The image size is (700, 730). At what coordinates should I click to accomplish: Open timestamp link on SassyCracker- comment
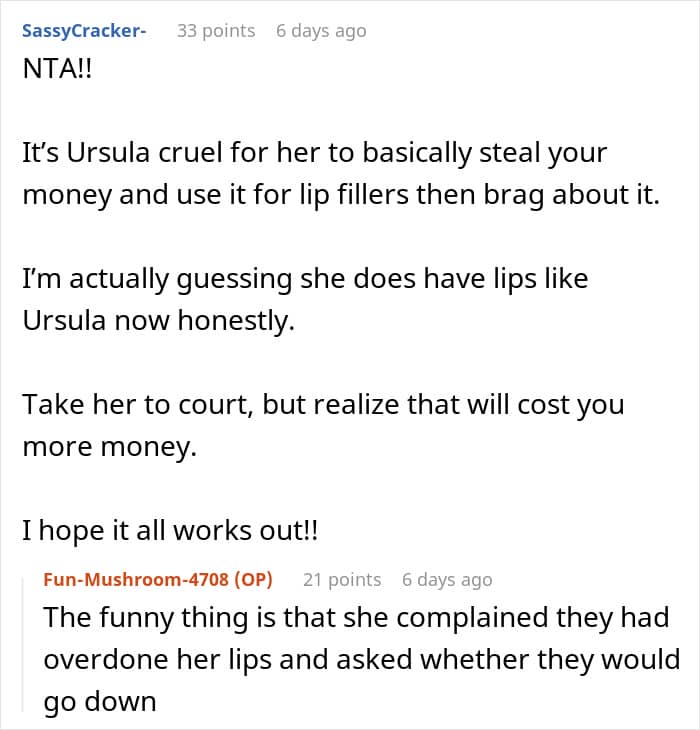321,31
